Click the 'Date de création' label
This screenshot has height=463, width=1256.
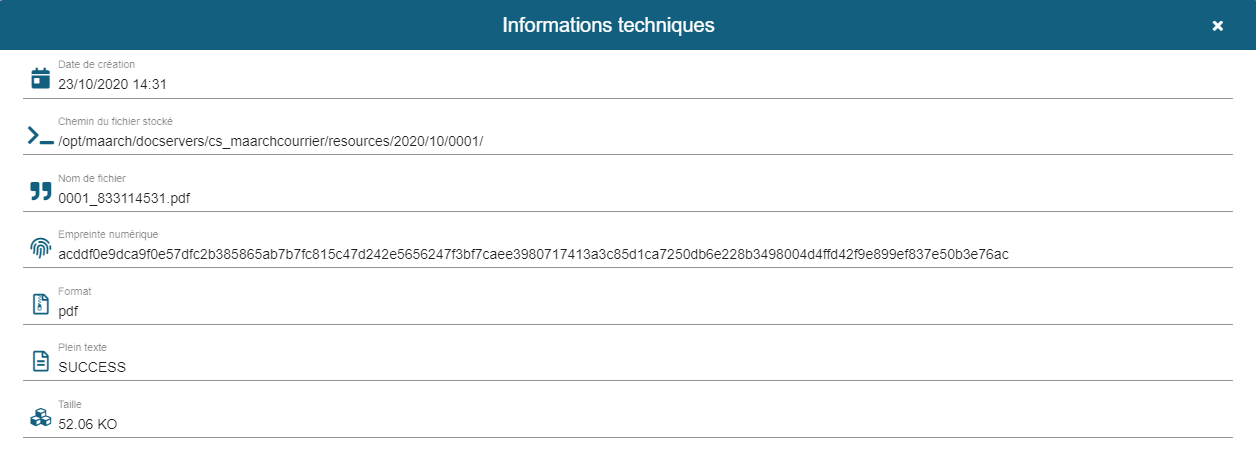96,64
